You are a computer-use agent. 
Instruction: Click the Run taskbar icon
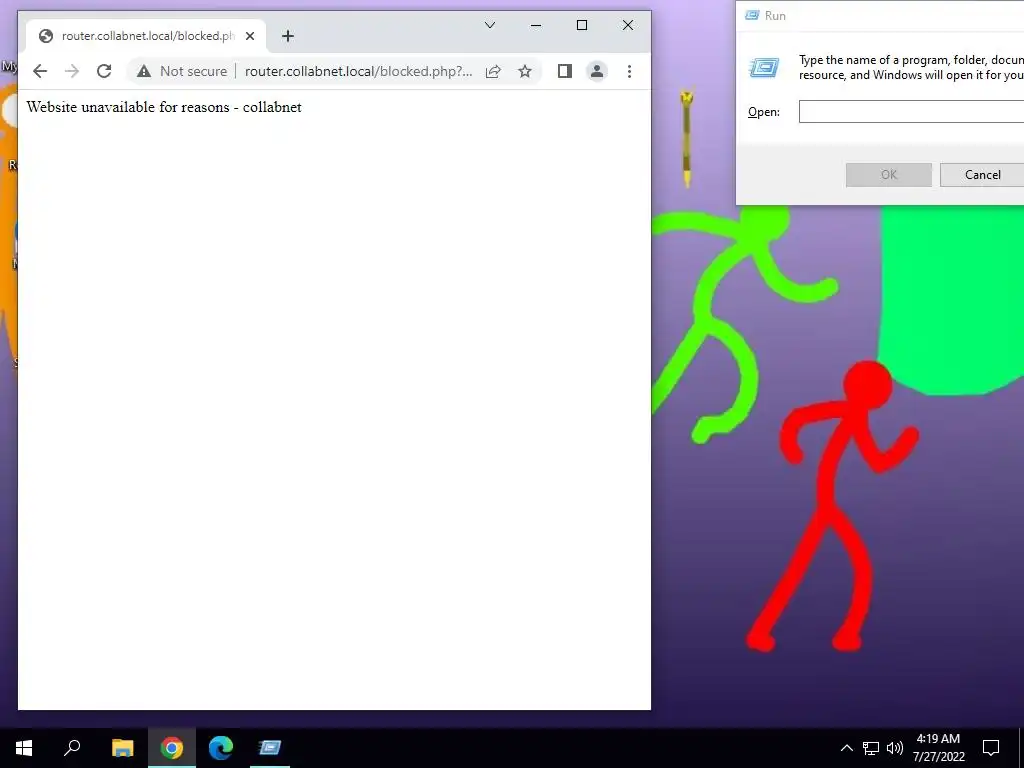click(x=270, y=748)
